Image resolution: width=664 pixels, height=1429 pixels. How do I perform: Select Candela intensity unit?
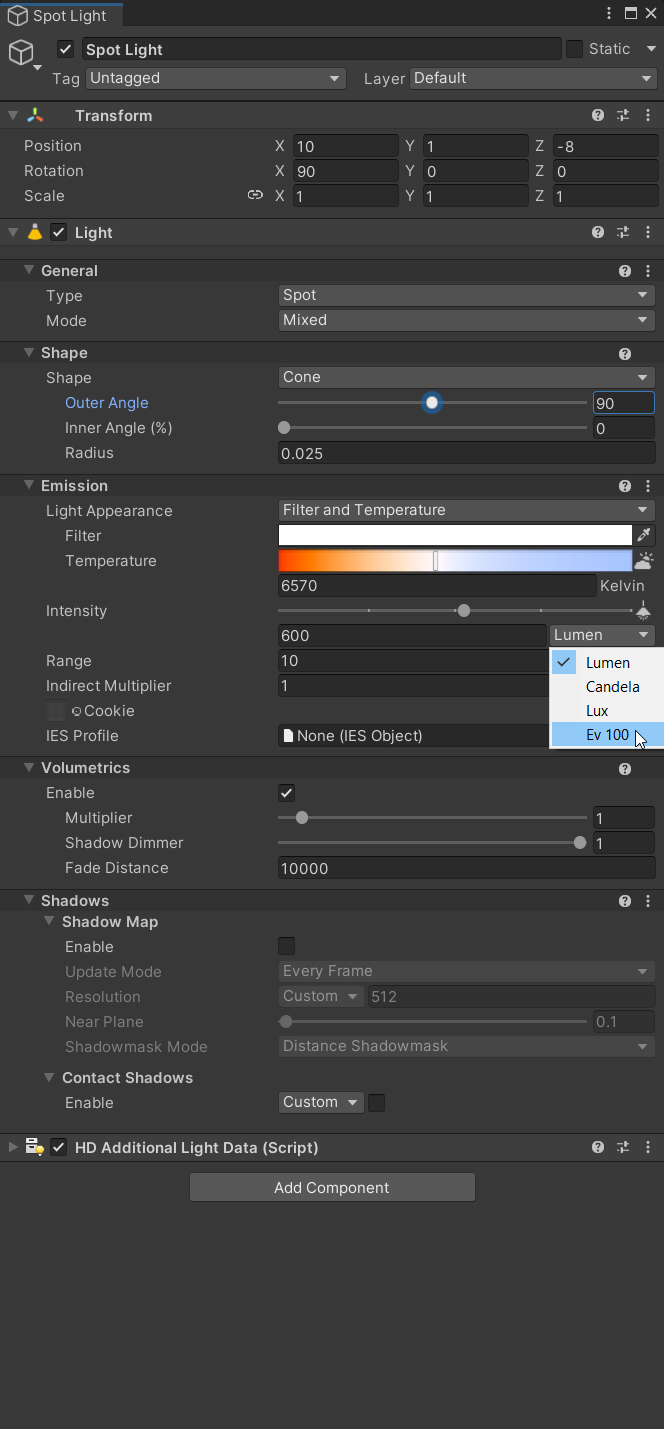coord(607,687)
